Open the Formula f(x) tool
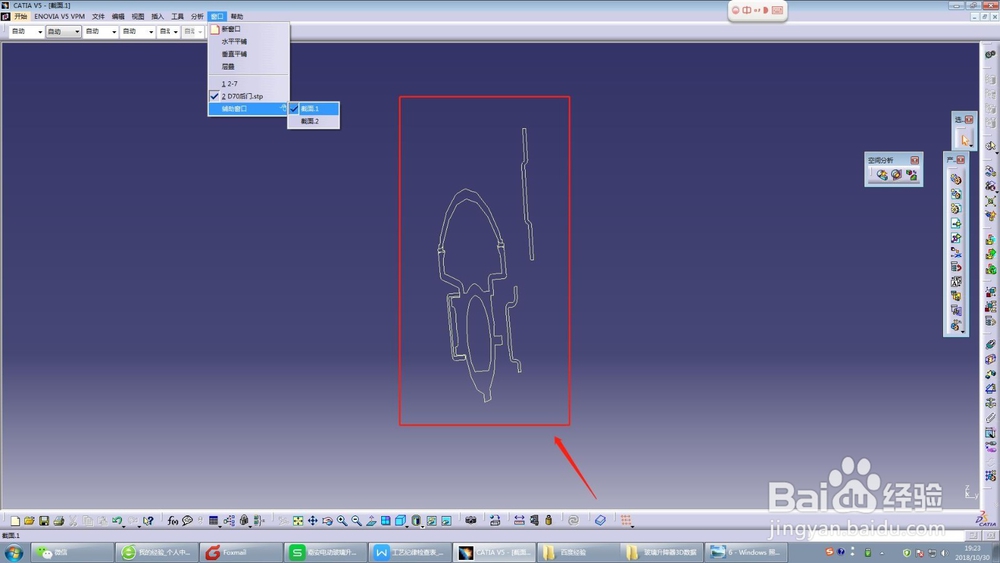This screenshot has width=1000, height=563. (173, 521)
